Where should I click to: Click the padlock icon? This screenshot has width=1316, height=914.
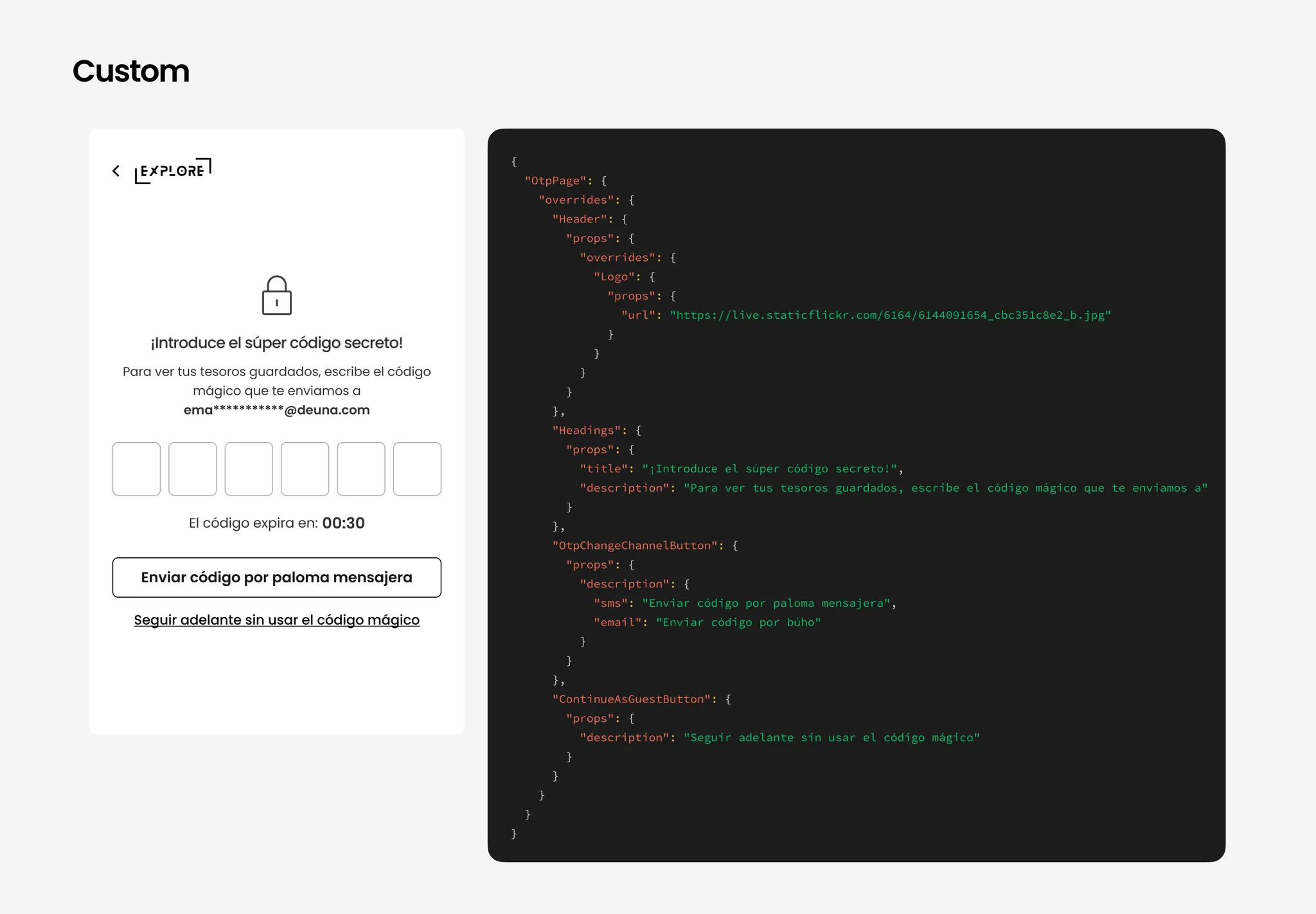(276, 295)
